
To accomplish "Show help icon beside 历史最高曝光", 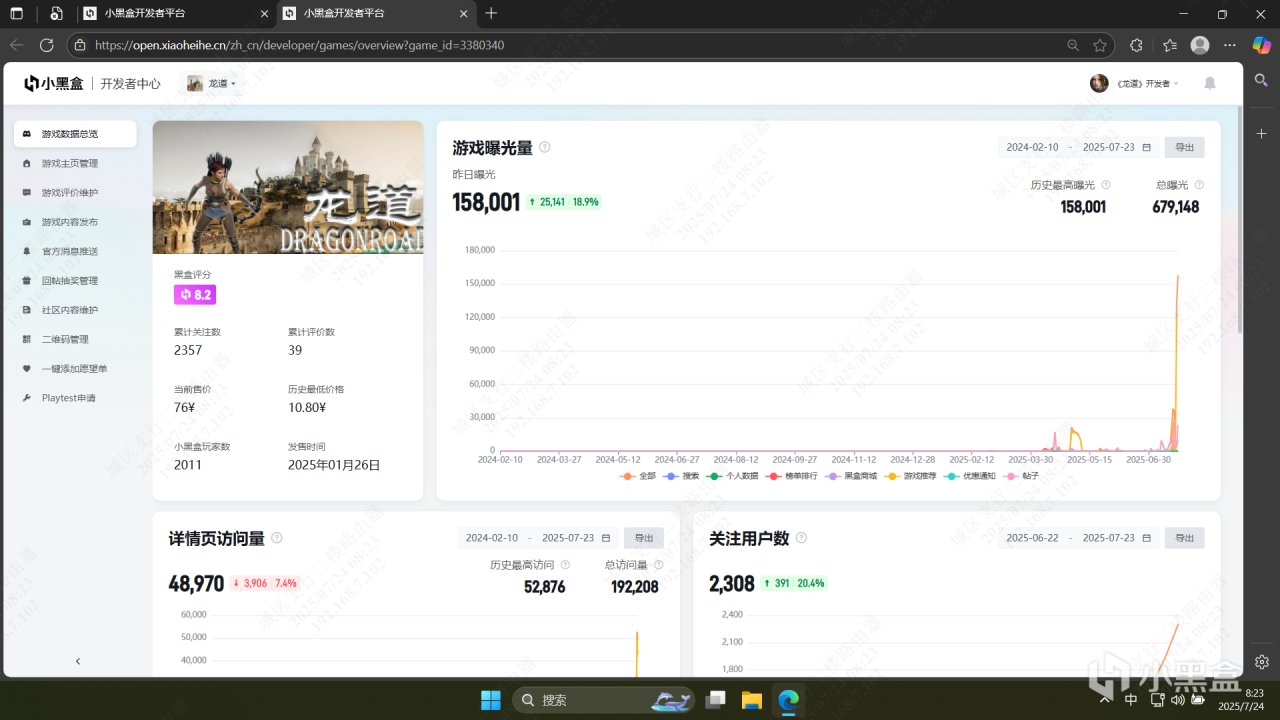I will [x=1106, y=185].
